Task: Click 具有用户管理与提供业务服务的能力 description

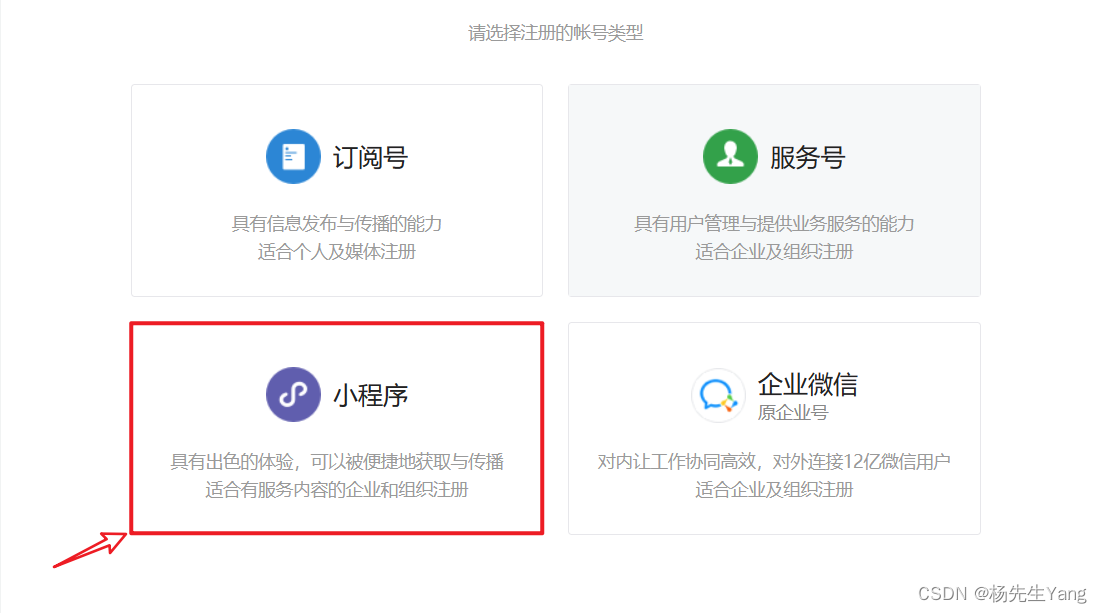Action: coord(774,224)
